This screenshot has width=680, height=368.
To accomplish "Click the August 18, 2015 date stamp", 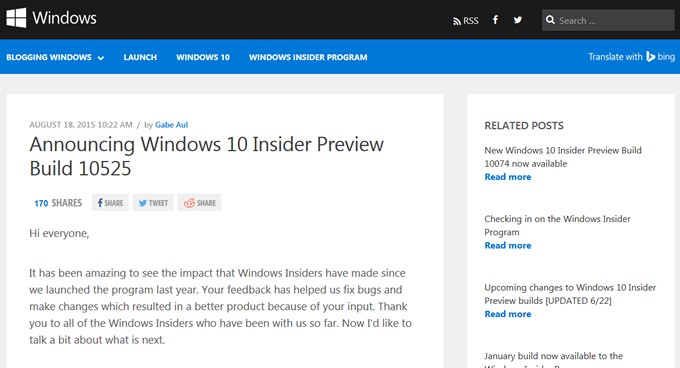I will pos(81,125).
